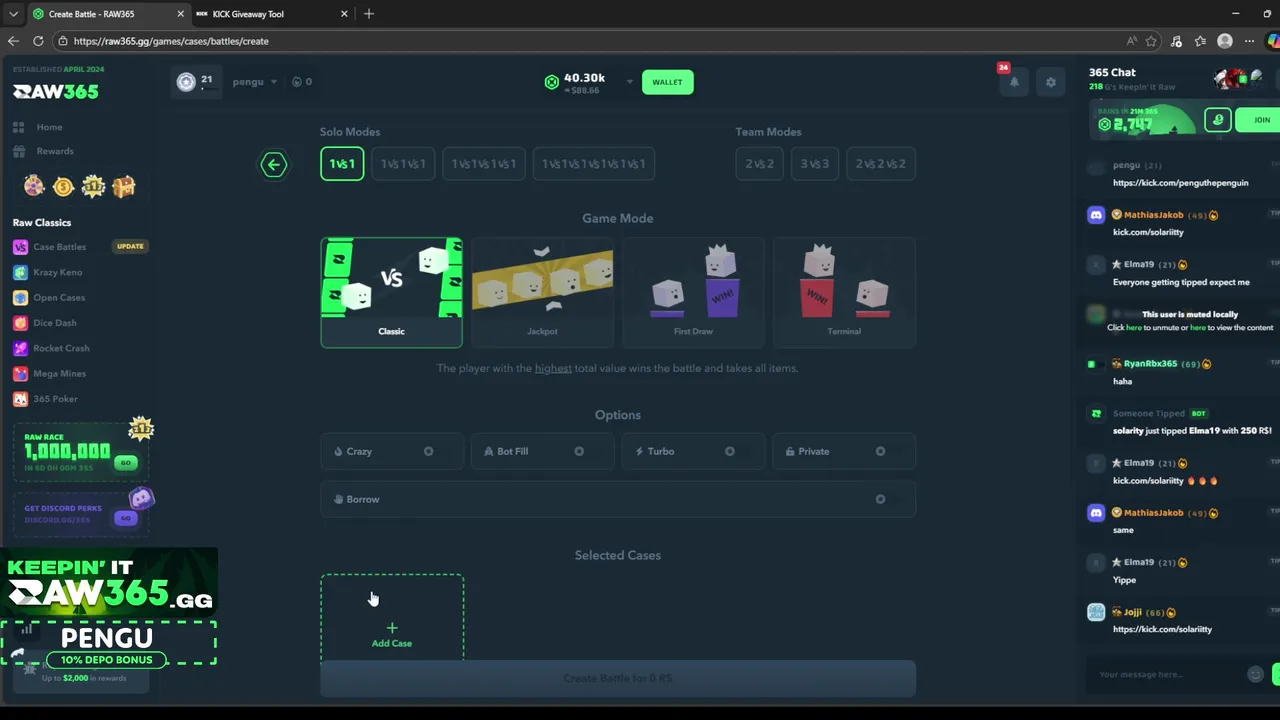Bookmark this page with star icon
Viewport: 1280px width, 720px height.
[1151, 41]
